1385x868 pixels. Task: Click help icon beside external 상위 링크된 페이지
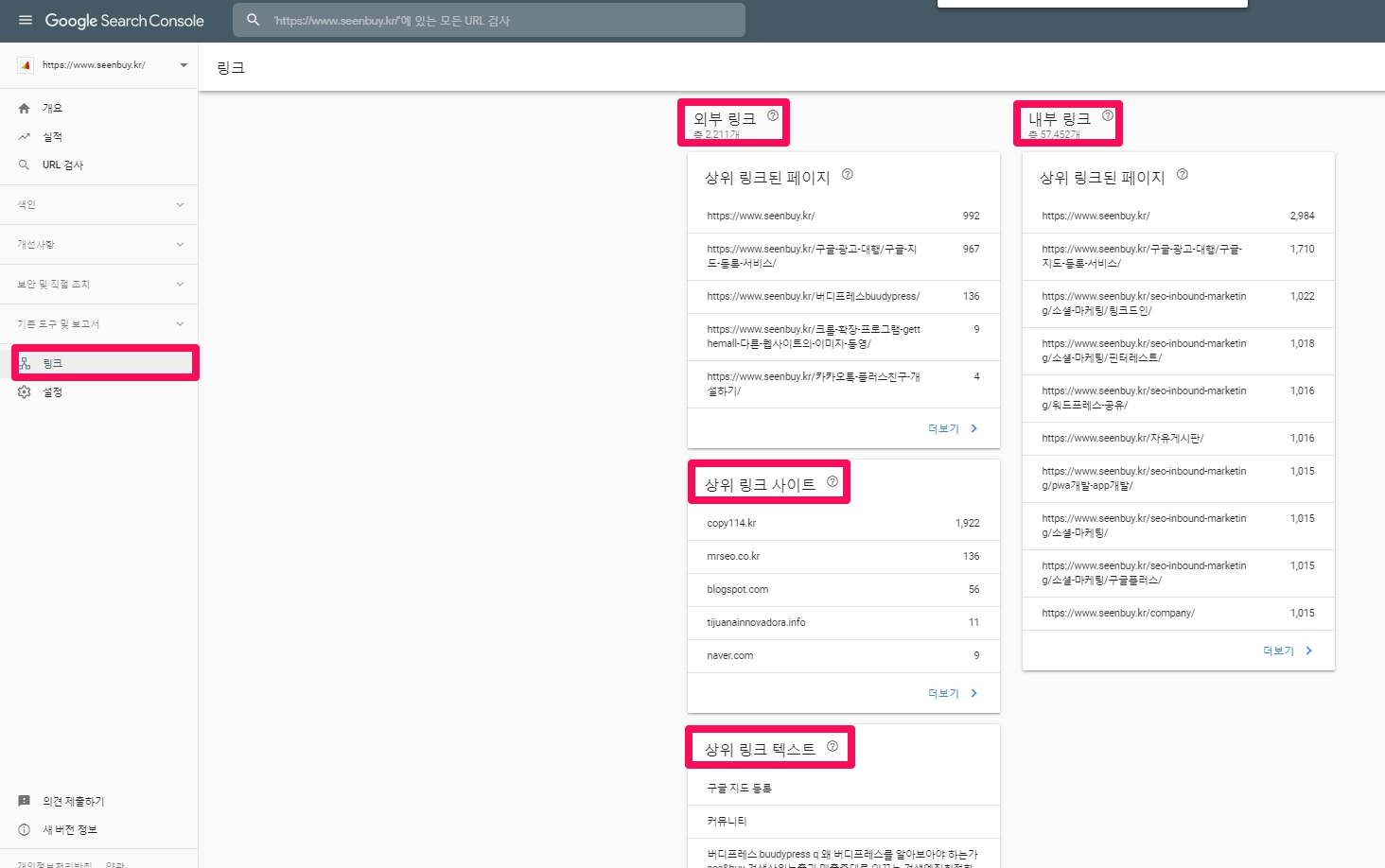tap(848, 174)
